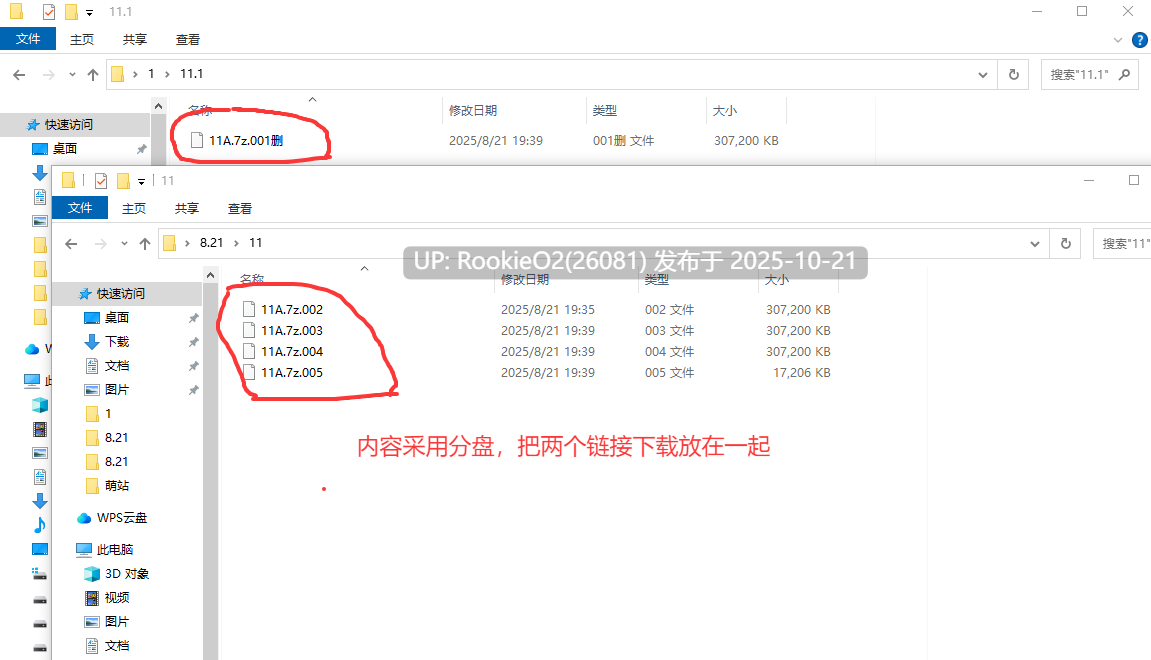The height and width of the screenshot is (660, 1151).
Task: Open the Help icon in the 11.1 window
Action: tap(1140, 40)
